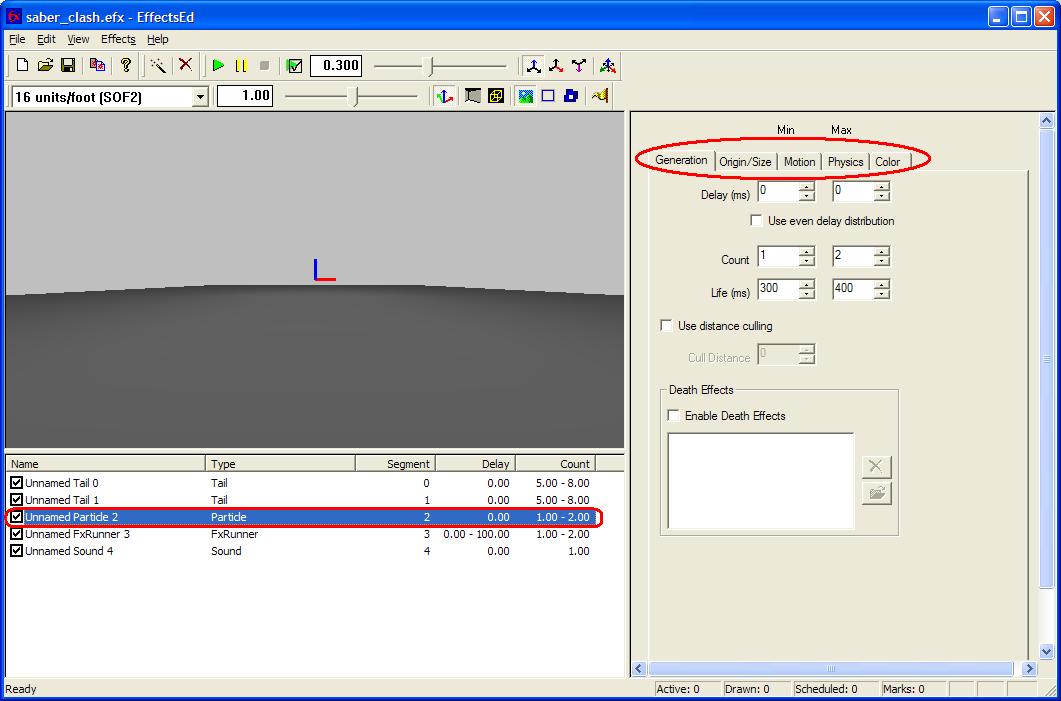Switch to the Motion tab
The image size is (1061, 701).
click(x=799, y=162)
